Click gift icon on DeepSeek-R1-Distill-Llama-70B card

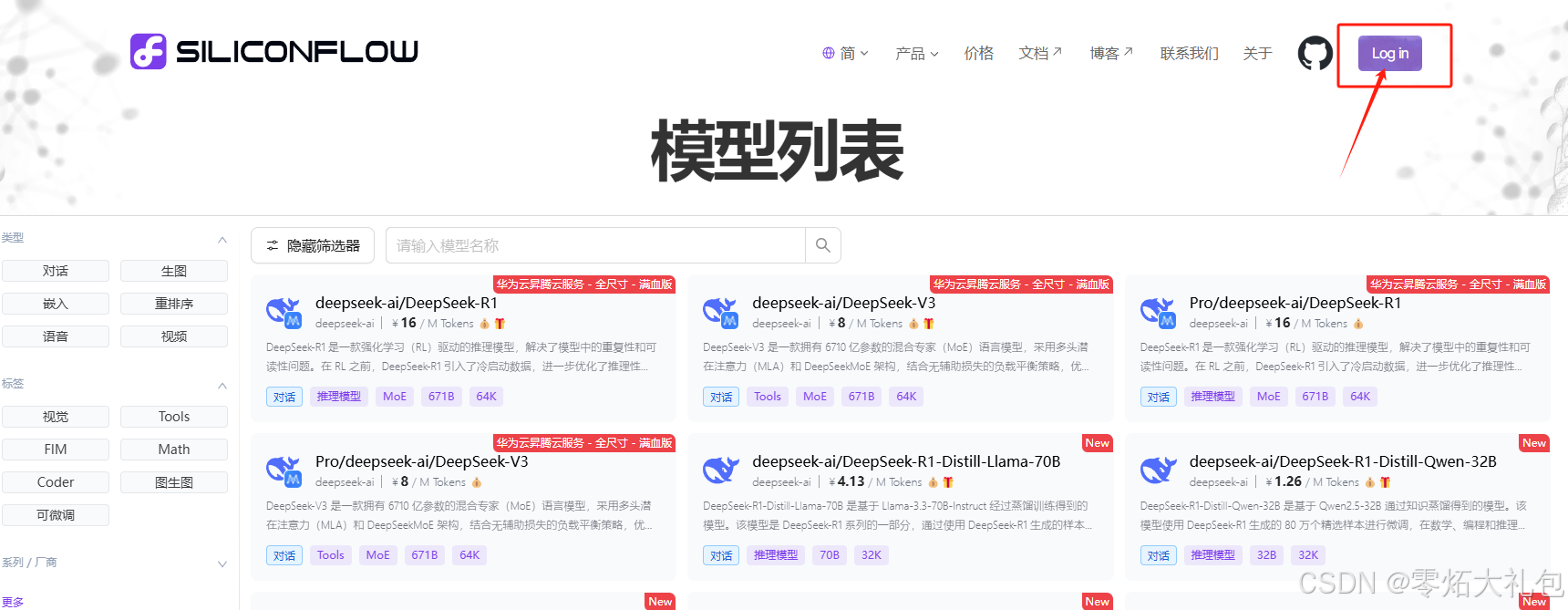948,482
